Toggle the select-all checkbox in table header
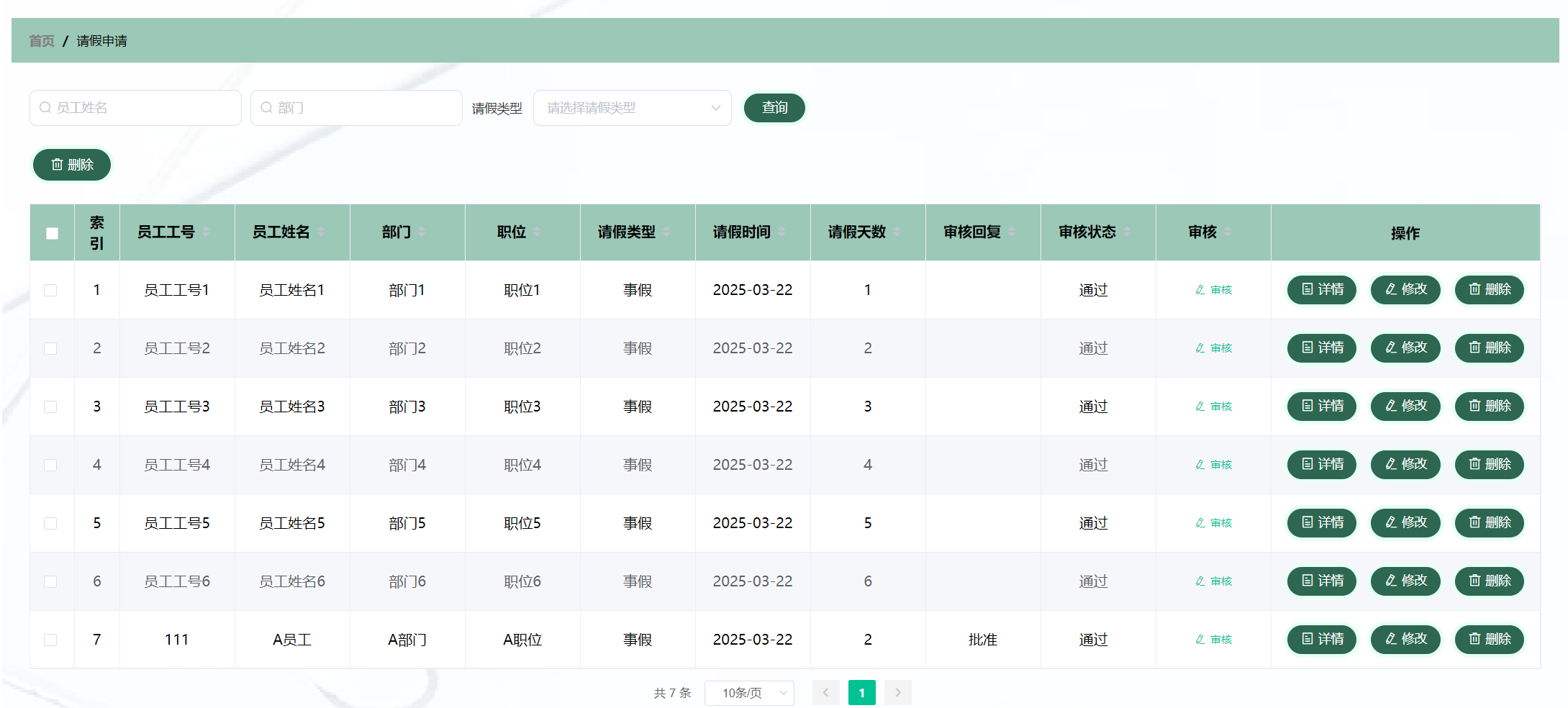 50,232
